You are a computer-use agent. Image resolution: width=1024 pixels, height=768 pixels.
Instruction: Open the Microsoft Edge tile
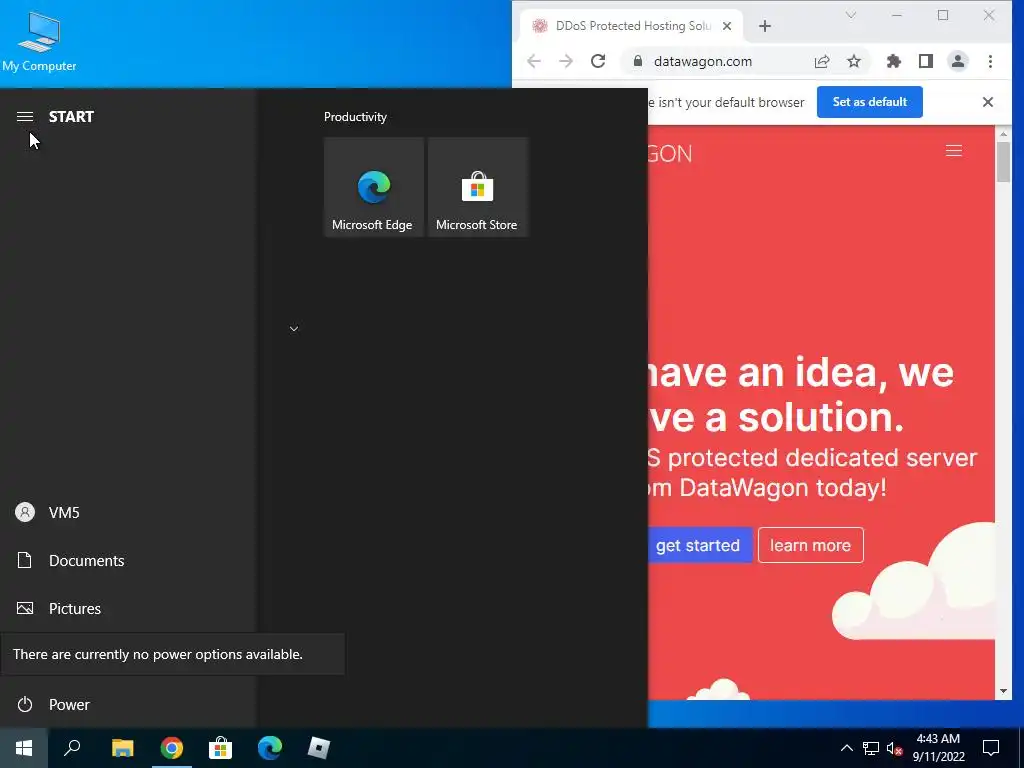click(x=374, y=187)
